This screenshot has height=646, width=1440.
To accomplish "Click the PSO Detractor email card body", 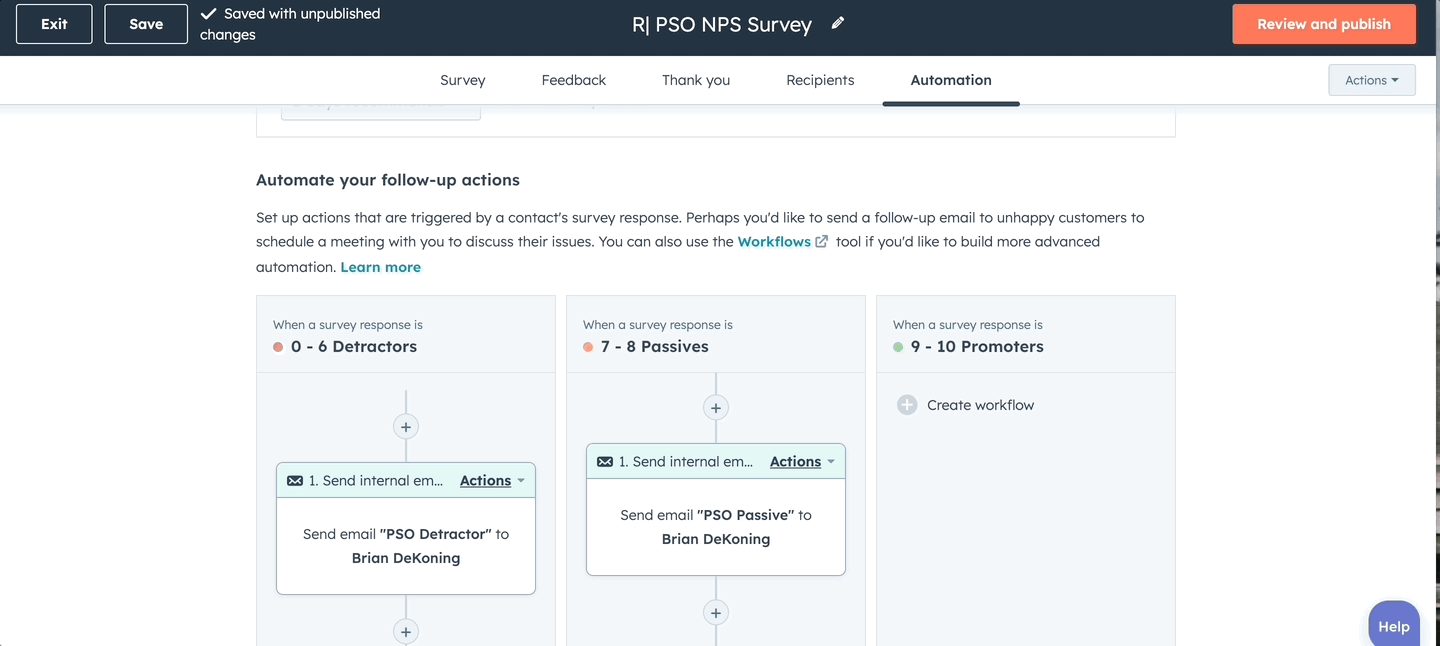I will coord(406,546).
